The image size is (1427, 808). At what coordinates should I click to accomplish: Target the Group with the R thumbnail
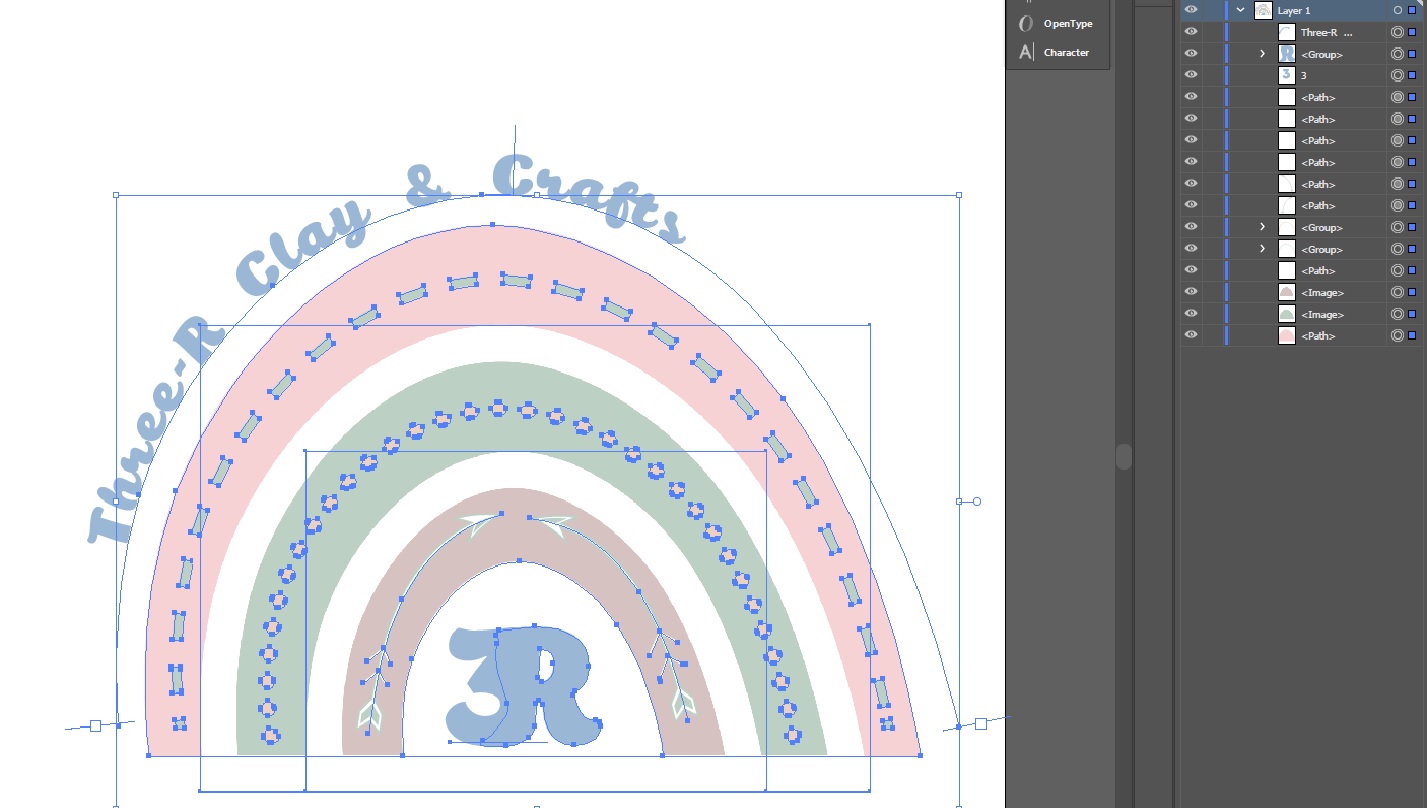point(1397,54)
